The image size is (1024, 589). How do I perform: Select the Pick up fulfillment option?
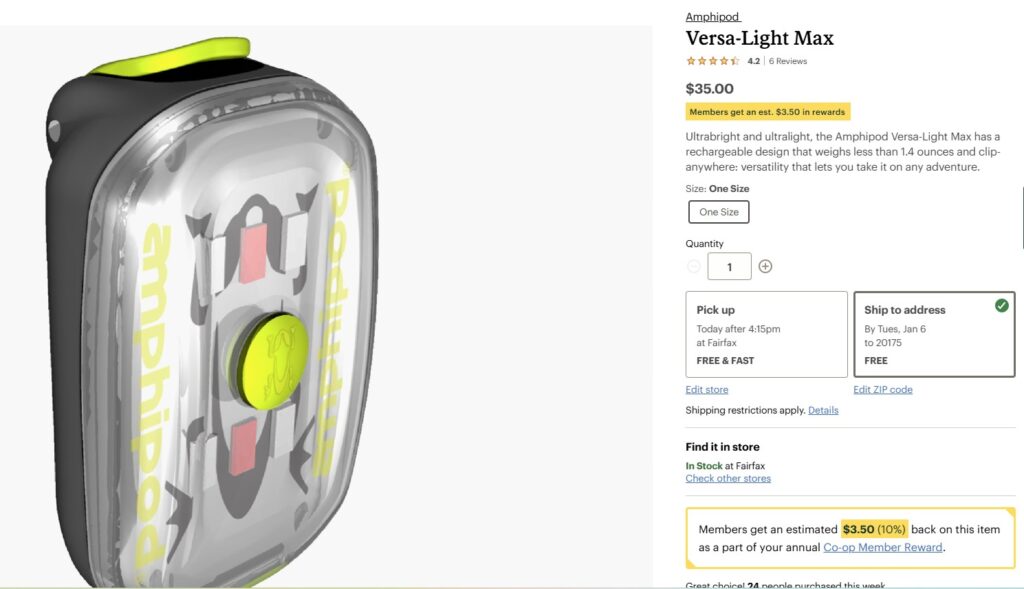click(x=766, y=334)
